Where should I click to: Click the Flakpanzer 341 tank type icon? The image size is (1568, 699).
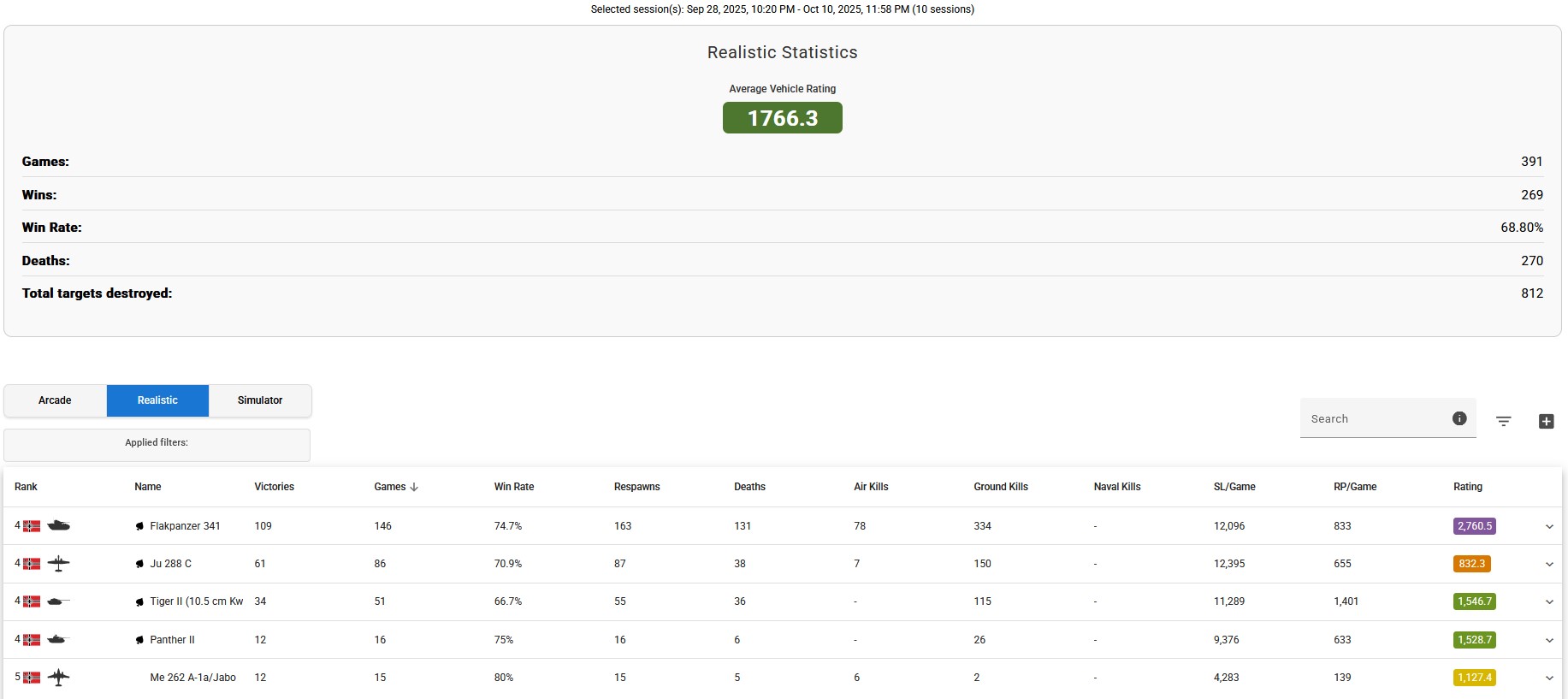[x=58, y=525]
